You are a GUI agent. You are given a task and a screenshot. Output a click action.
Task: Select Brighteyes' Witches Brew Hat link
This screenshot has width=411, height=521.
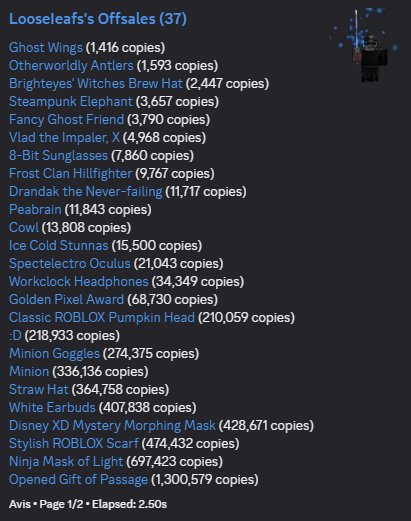point(96,84)
